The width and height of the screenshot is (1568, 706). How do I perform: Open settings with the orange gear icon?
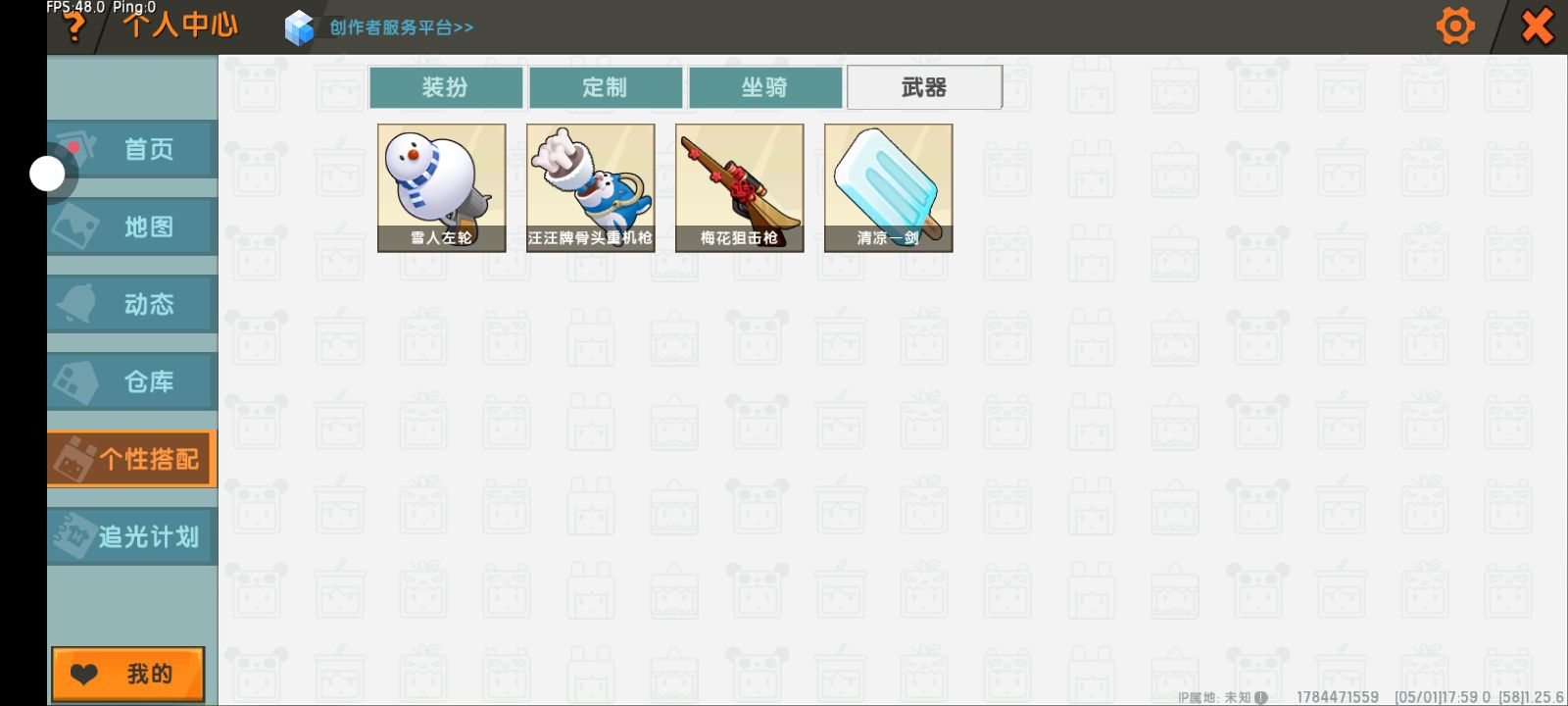(1455, 25)
